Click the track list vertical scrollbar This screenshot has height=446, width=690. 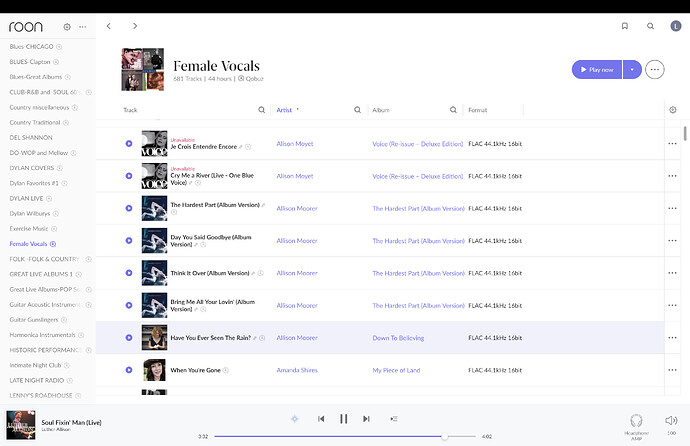(x=685, y=133)
